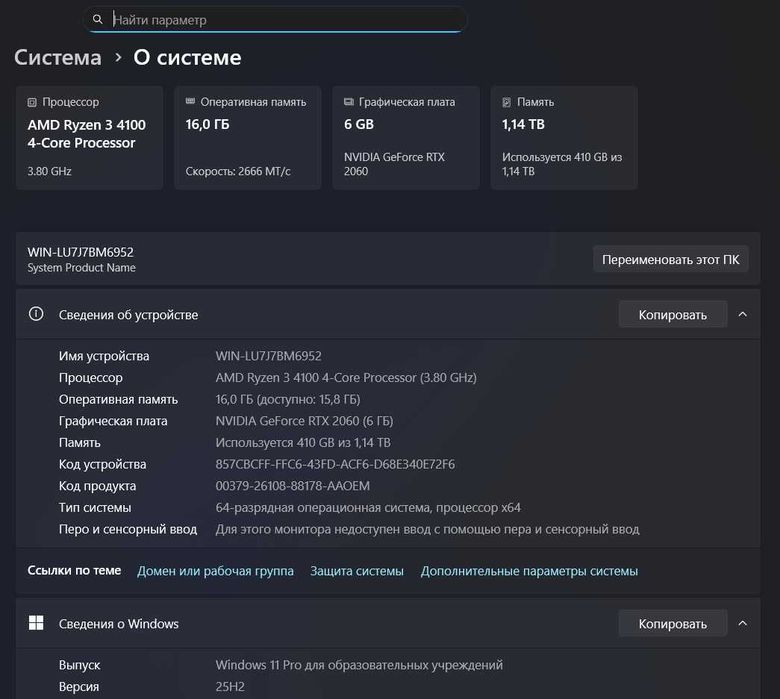Viewport: 780px width, 699px height.
Task: Click the 'Код устройства' label
Action: (x=102, y=464)
